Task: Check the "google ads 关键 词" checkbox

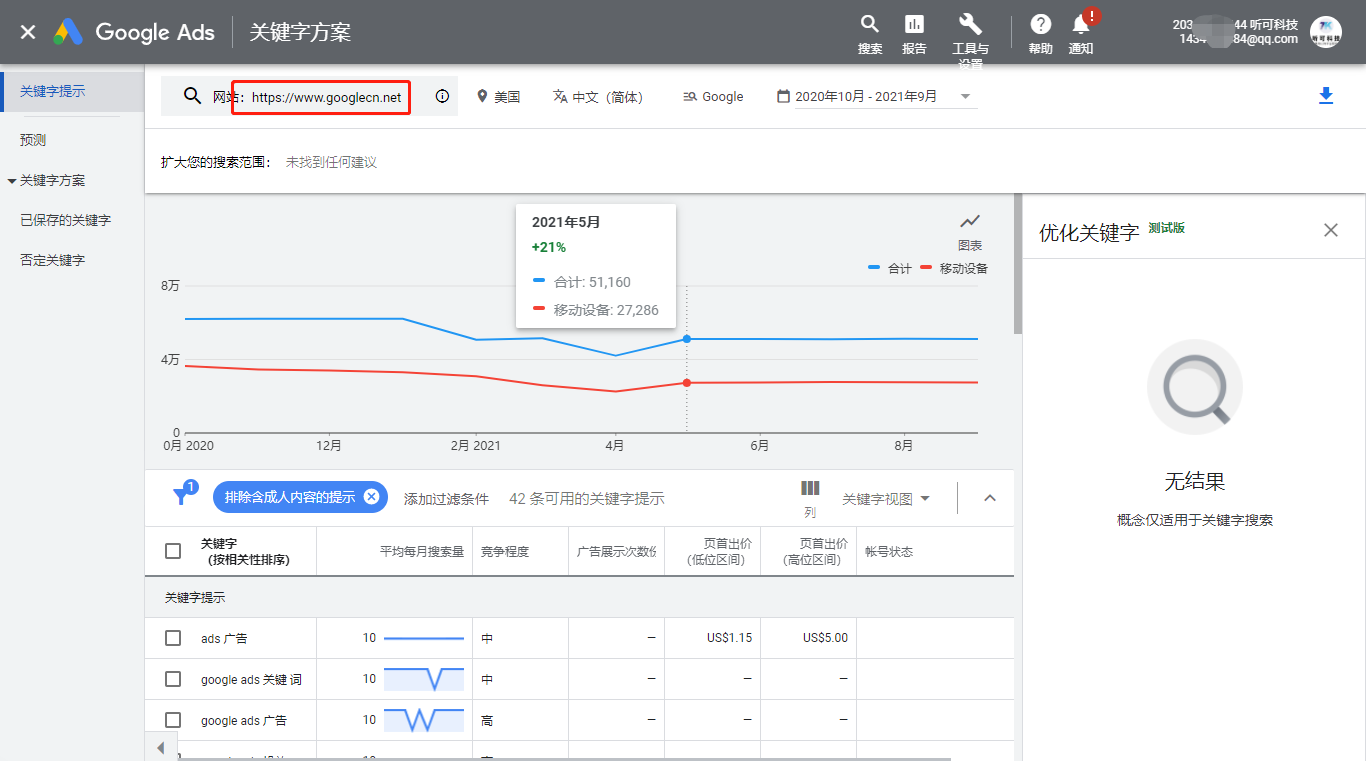Action: click(x=173, y=679)
